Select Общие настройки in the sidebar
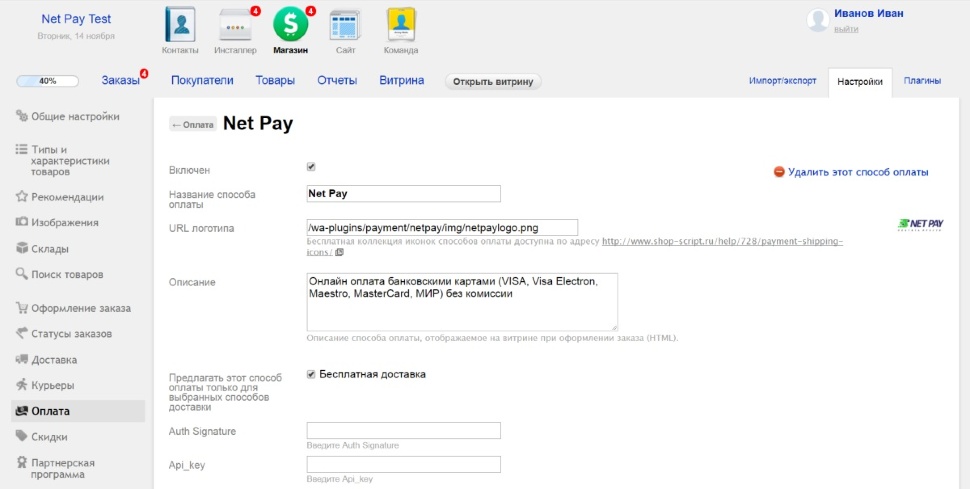 [75, 116]
